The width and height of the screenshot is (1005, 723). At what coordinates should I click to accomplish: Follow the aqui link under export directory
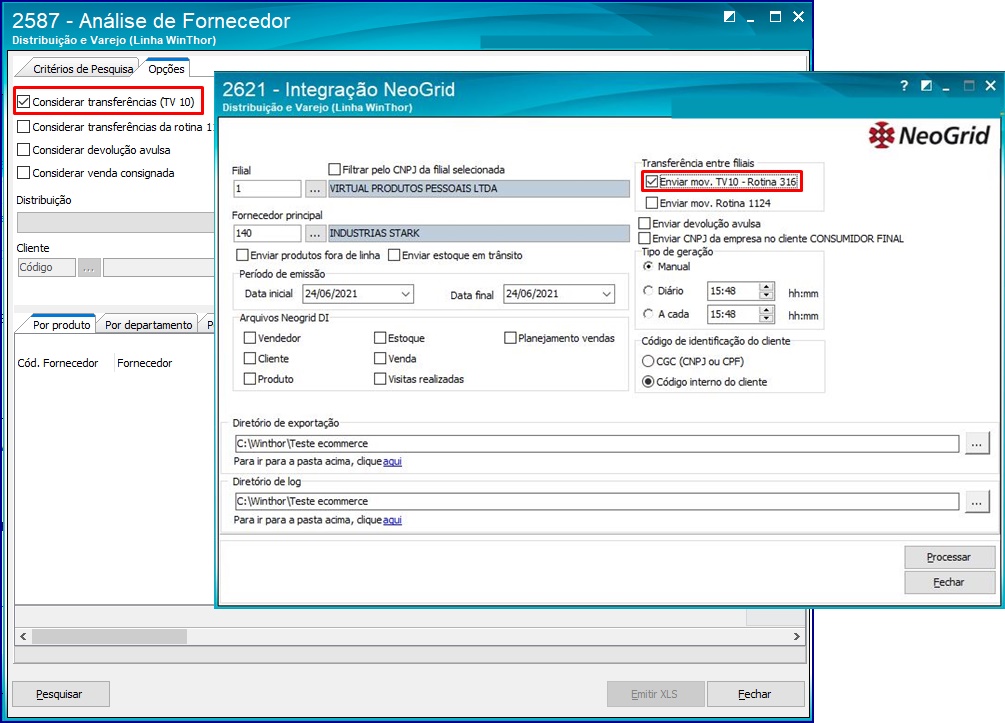392,461
